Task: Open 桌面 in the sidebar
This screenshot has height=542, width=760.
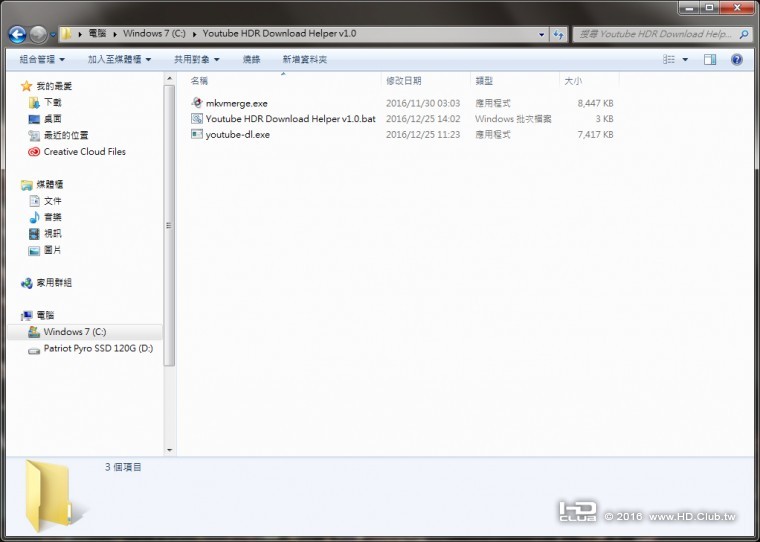Action: click(52, 119)
